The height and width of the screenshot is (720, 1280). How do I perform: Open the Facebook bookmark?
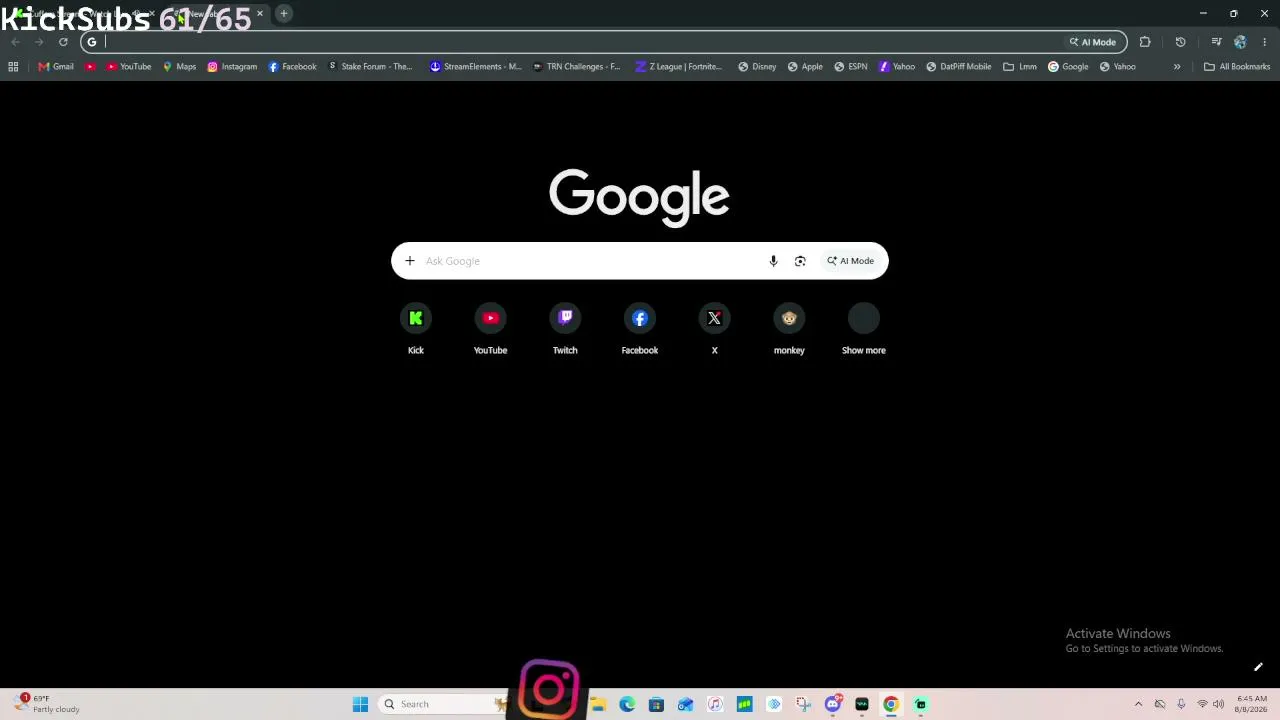(x=292, y=66)
